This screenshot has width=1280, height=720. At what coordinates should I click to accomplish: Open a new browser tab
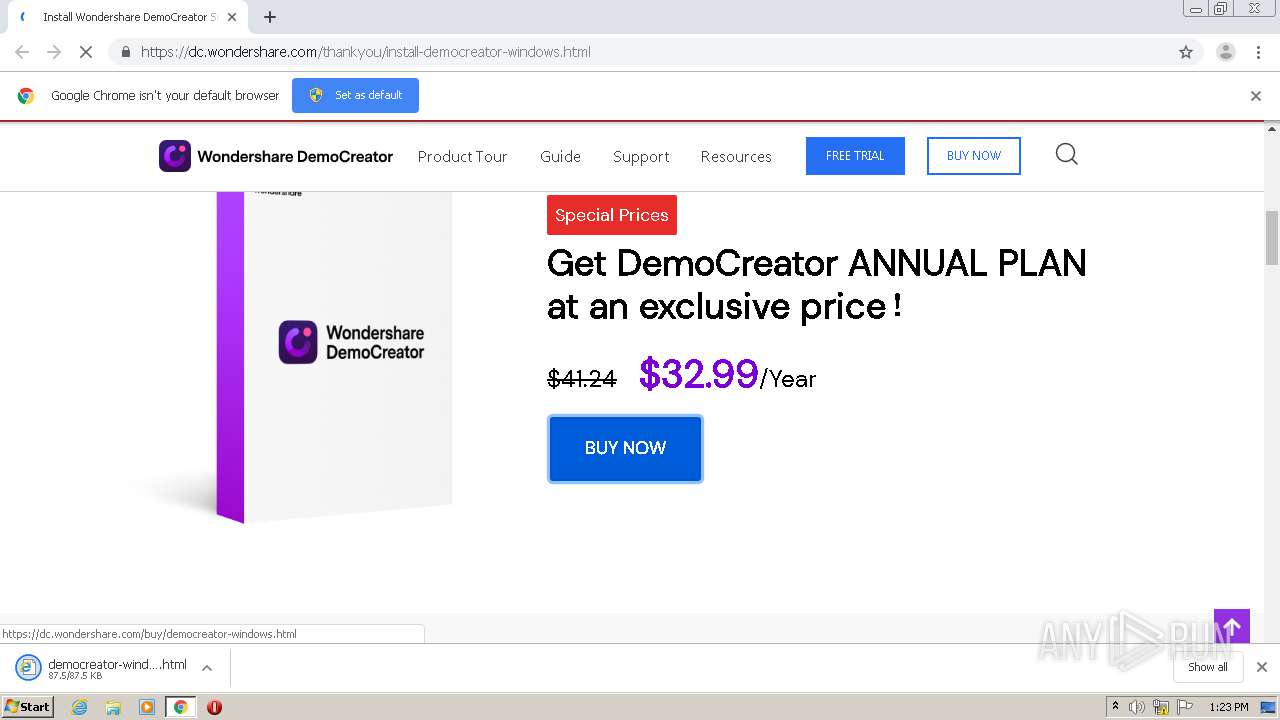[270, 17]
